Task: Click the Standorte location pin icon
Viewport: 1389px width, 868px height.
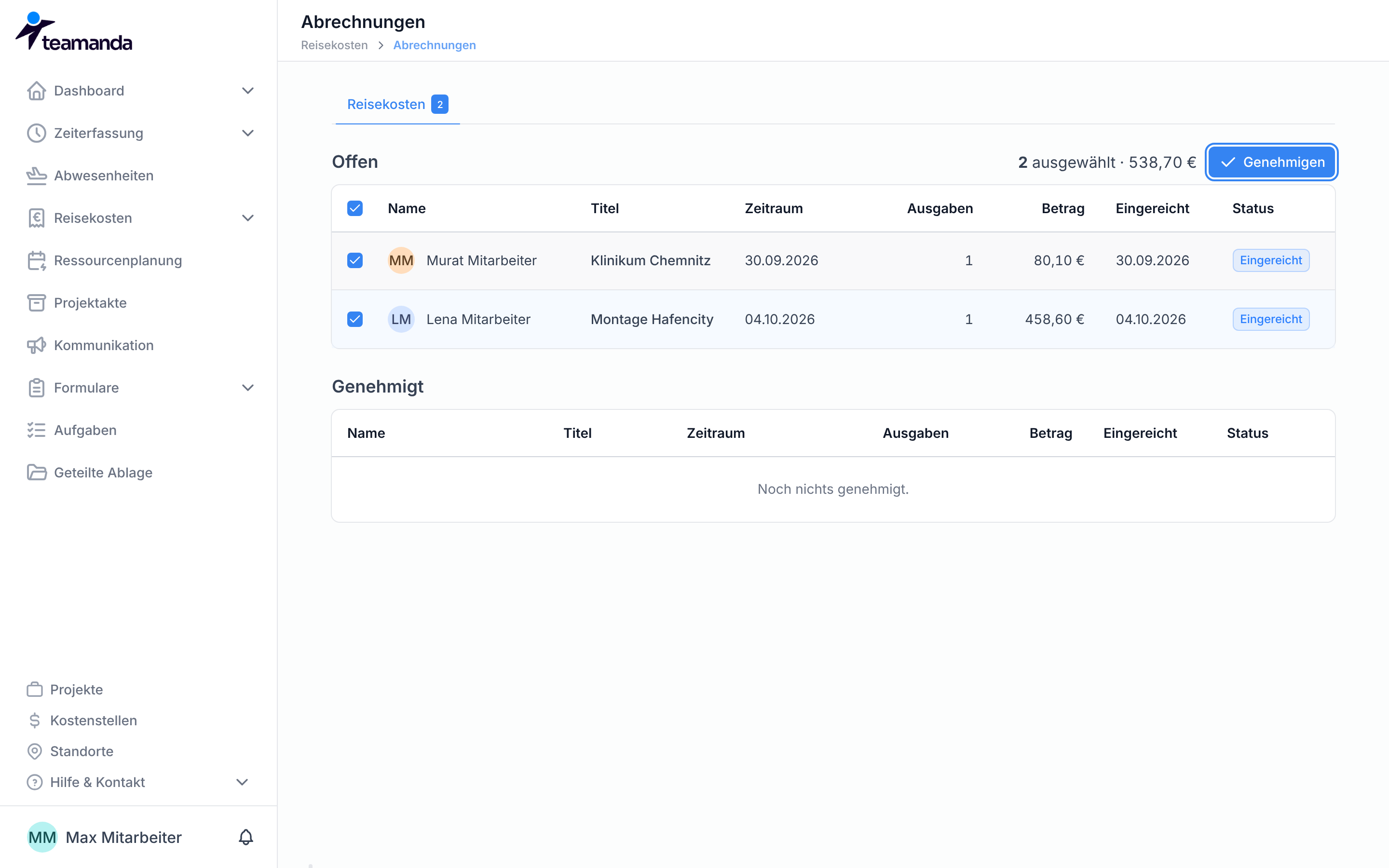Action: 34,751
